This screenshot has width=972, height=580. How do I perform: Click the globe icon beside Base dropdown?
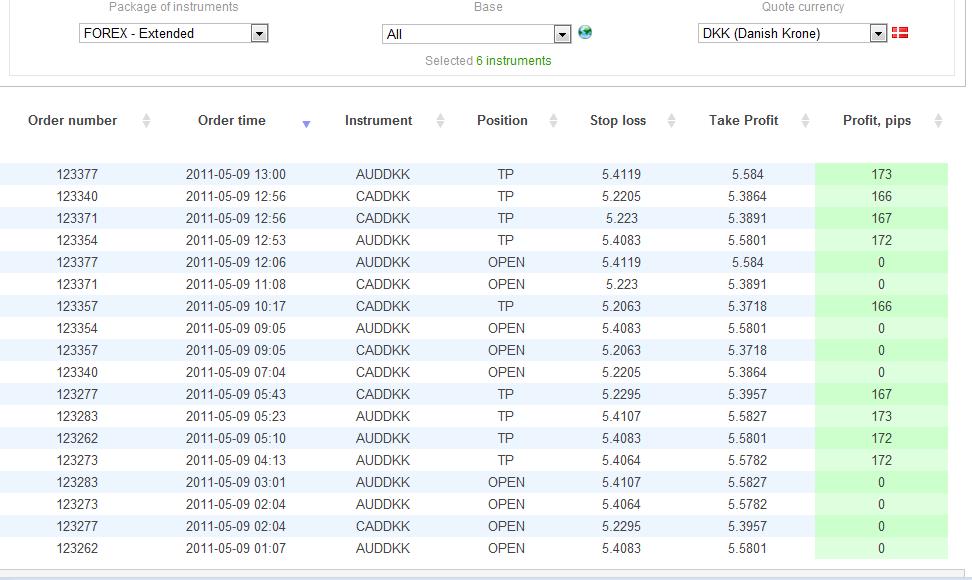pos(585,32)
